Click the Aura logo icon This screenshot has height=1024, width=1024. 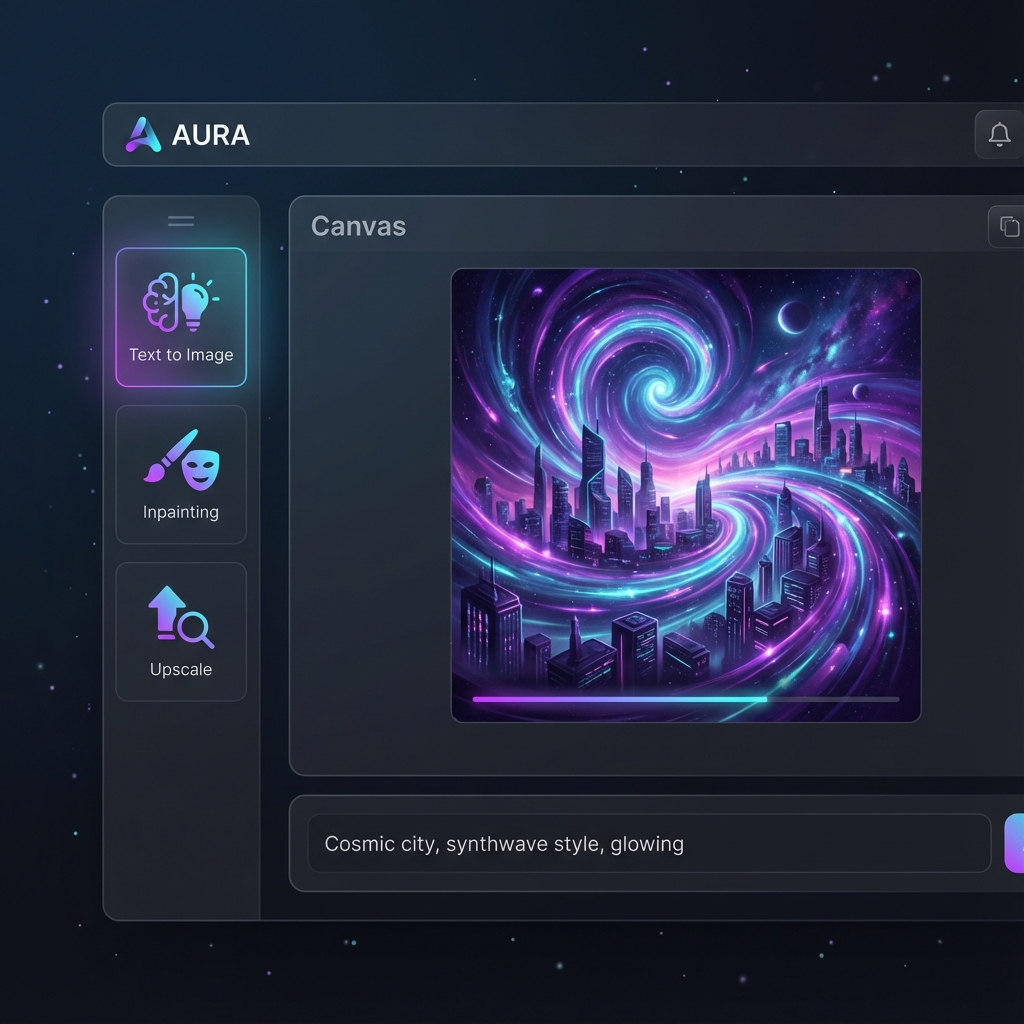(143, 134)
